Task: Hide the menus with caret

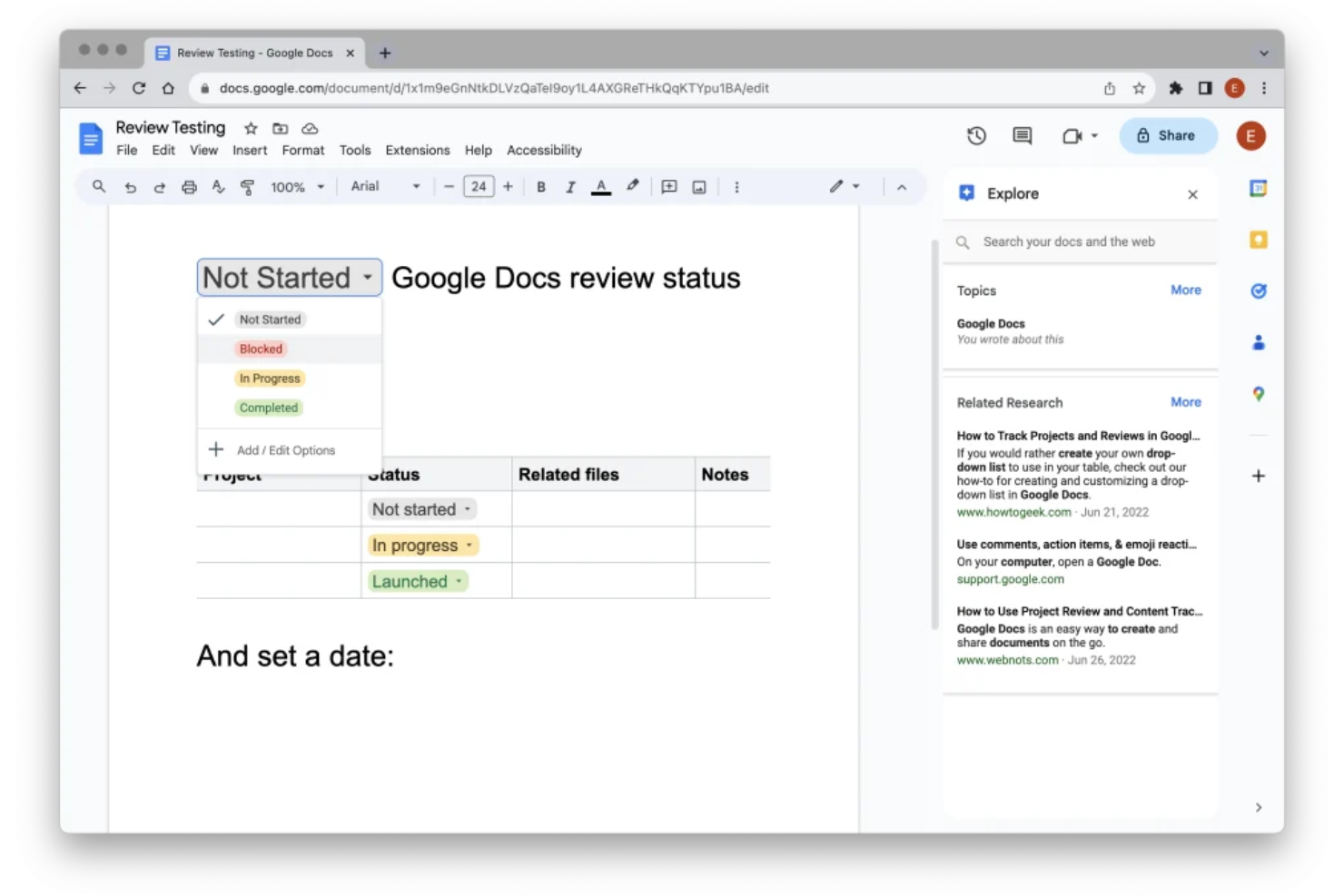Action: 902,187
